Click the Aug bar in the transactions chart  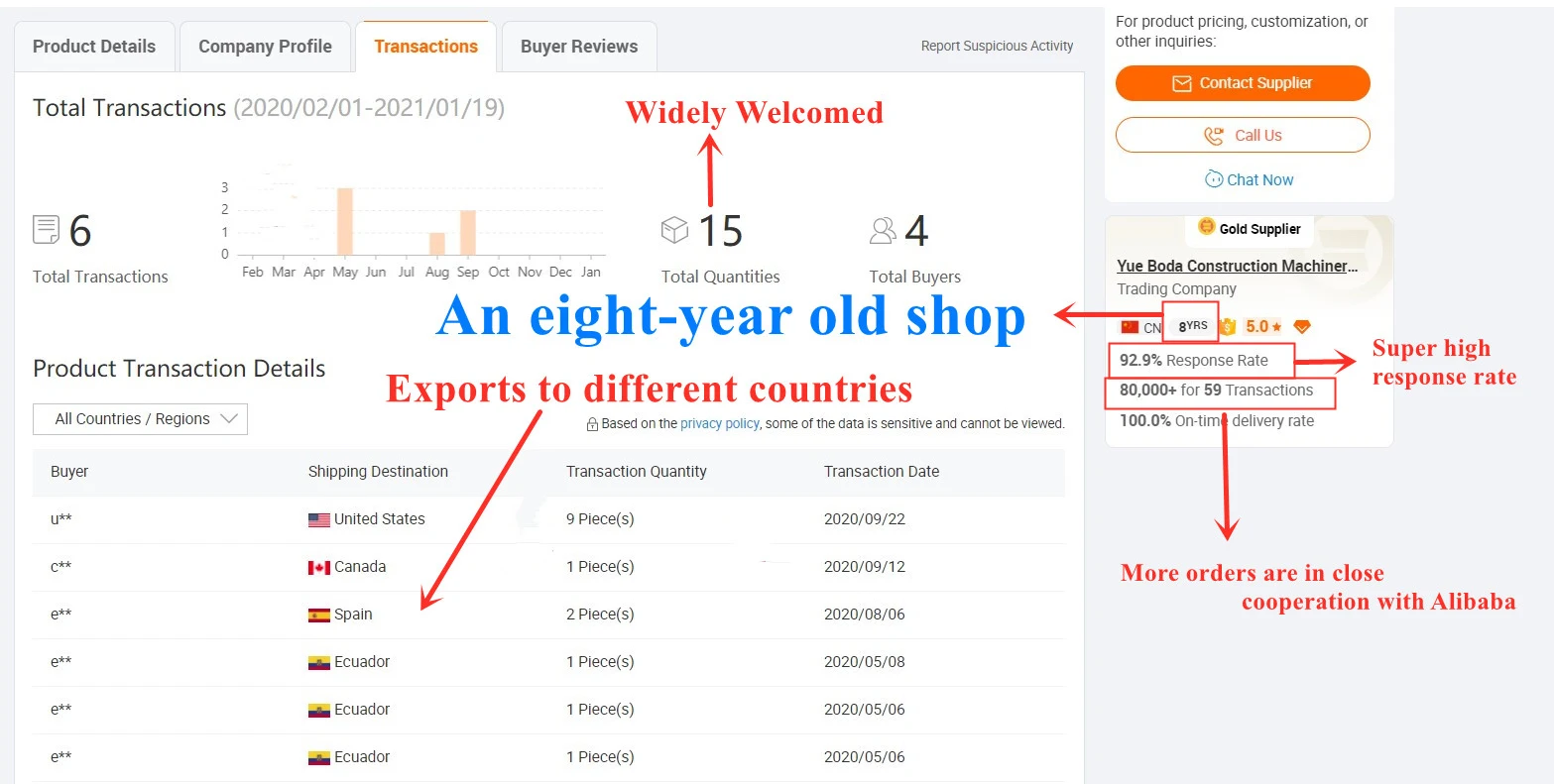point(436,244)
